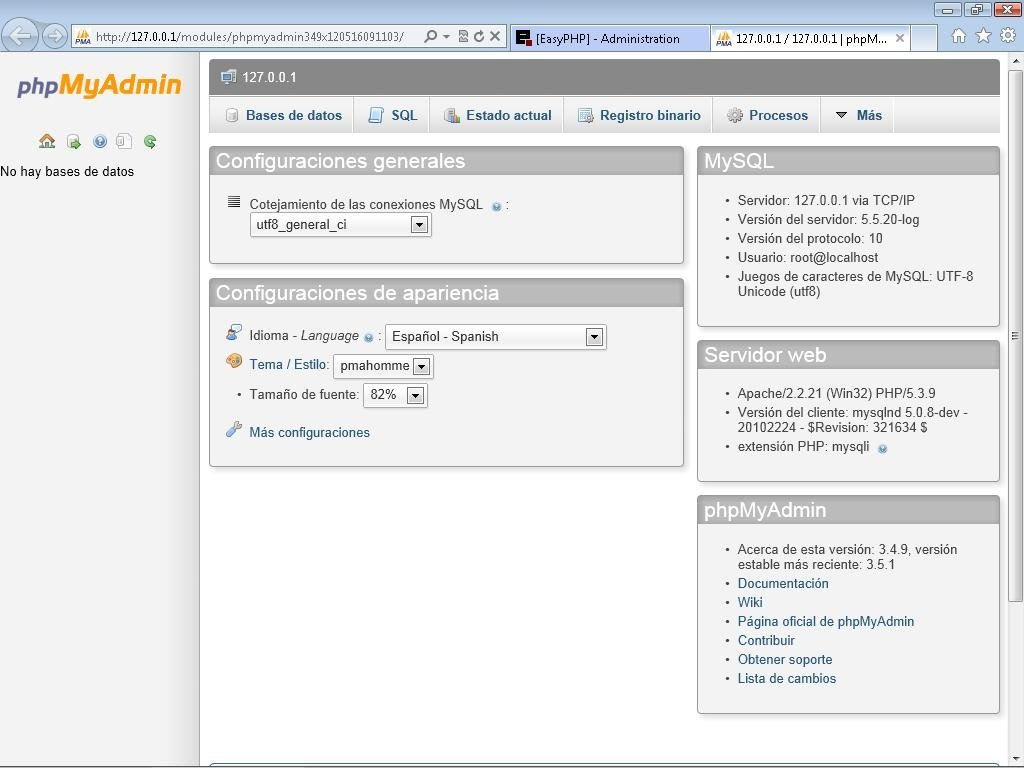The image size is (1024, 768).
Task: Open the Bases de datos tab
Action: (282, 116)
